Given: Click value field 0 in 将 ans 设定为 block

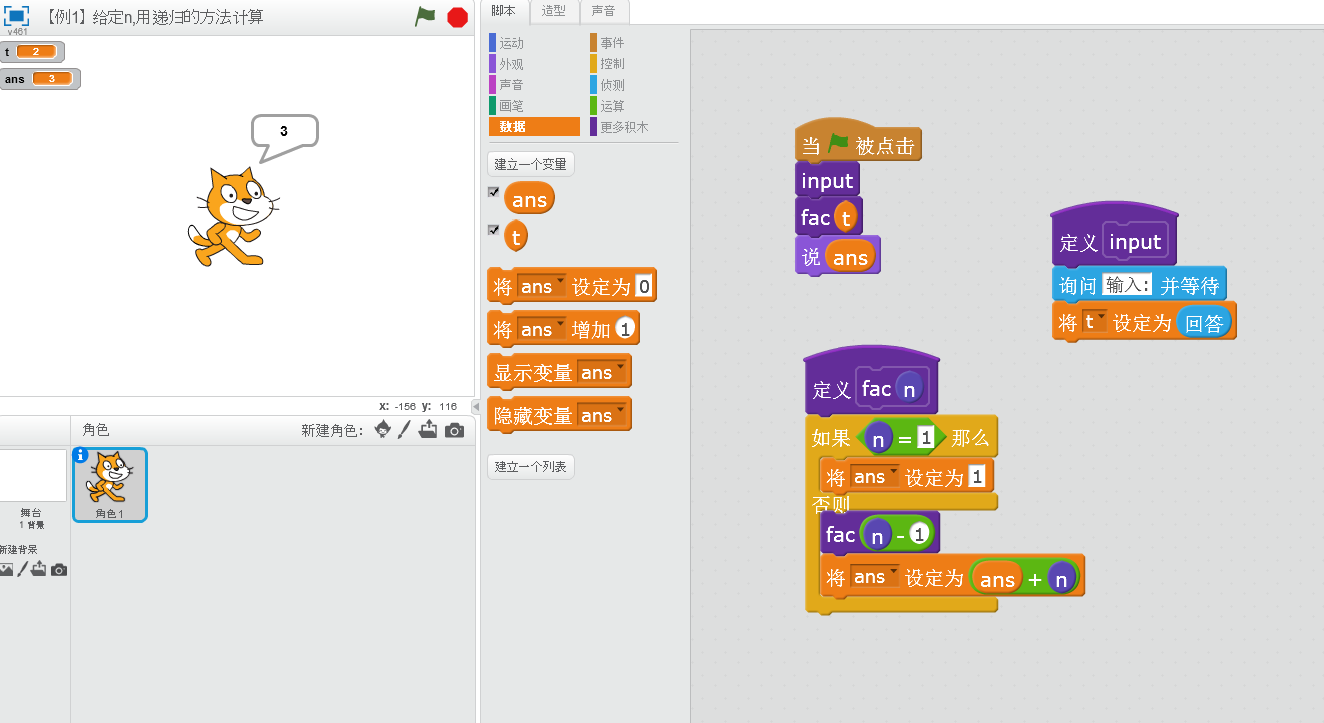Looking at the screenshot, I should click(x=644, y=287).
